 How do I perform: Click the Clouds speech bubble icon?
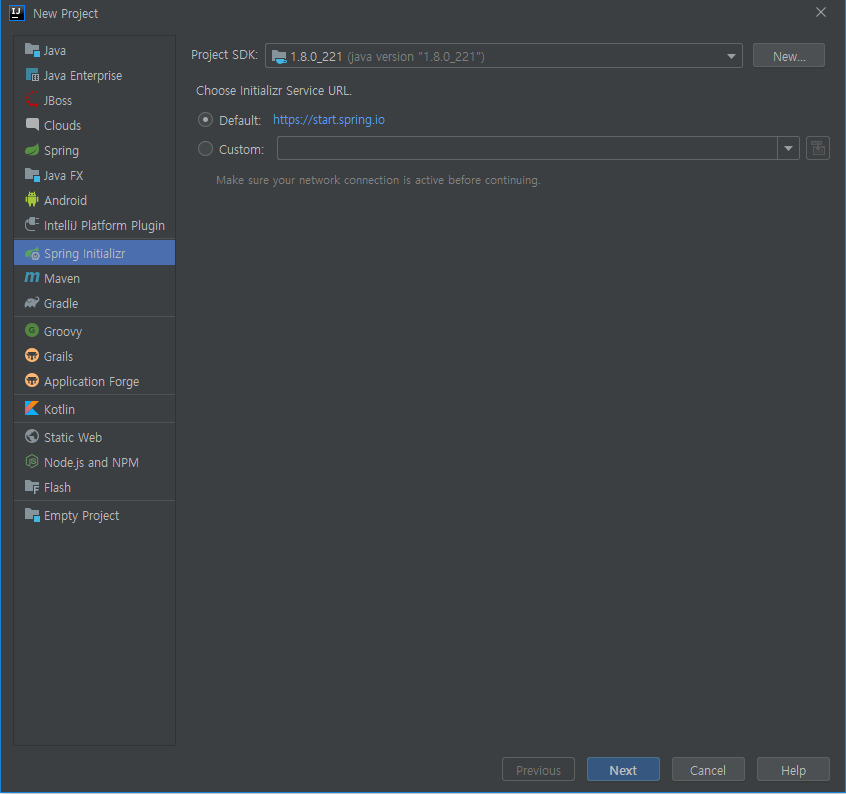[32, 125]
